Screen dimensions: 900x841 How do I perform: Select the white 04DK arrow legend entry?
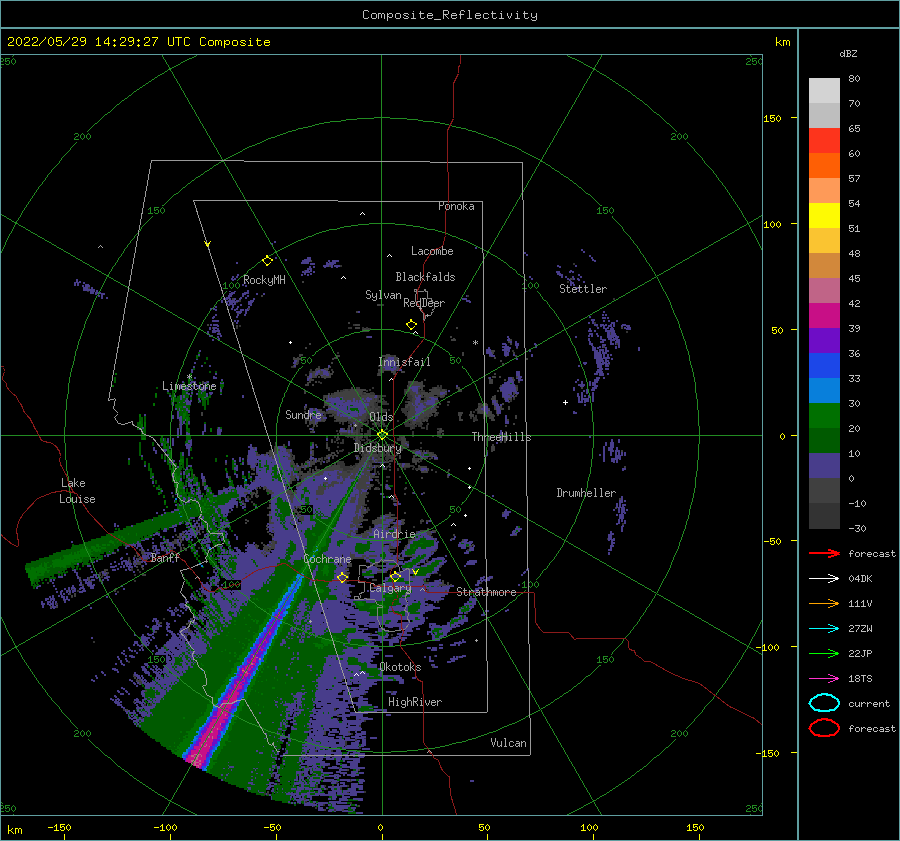pos(824,578)
